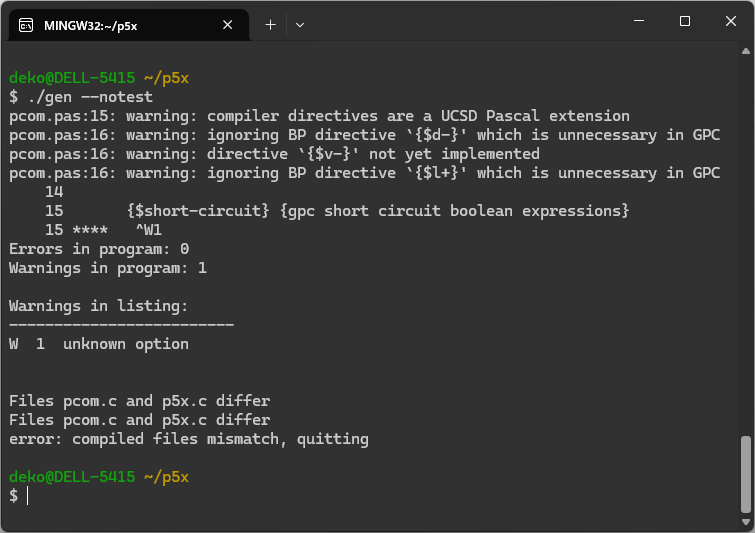Click the bottom 'deko@DELL-5415 ~/p5x' prompt
The image size is (755, 533).
tap(99, 477)
